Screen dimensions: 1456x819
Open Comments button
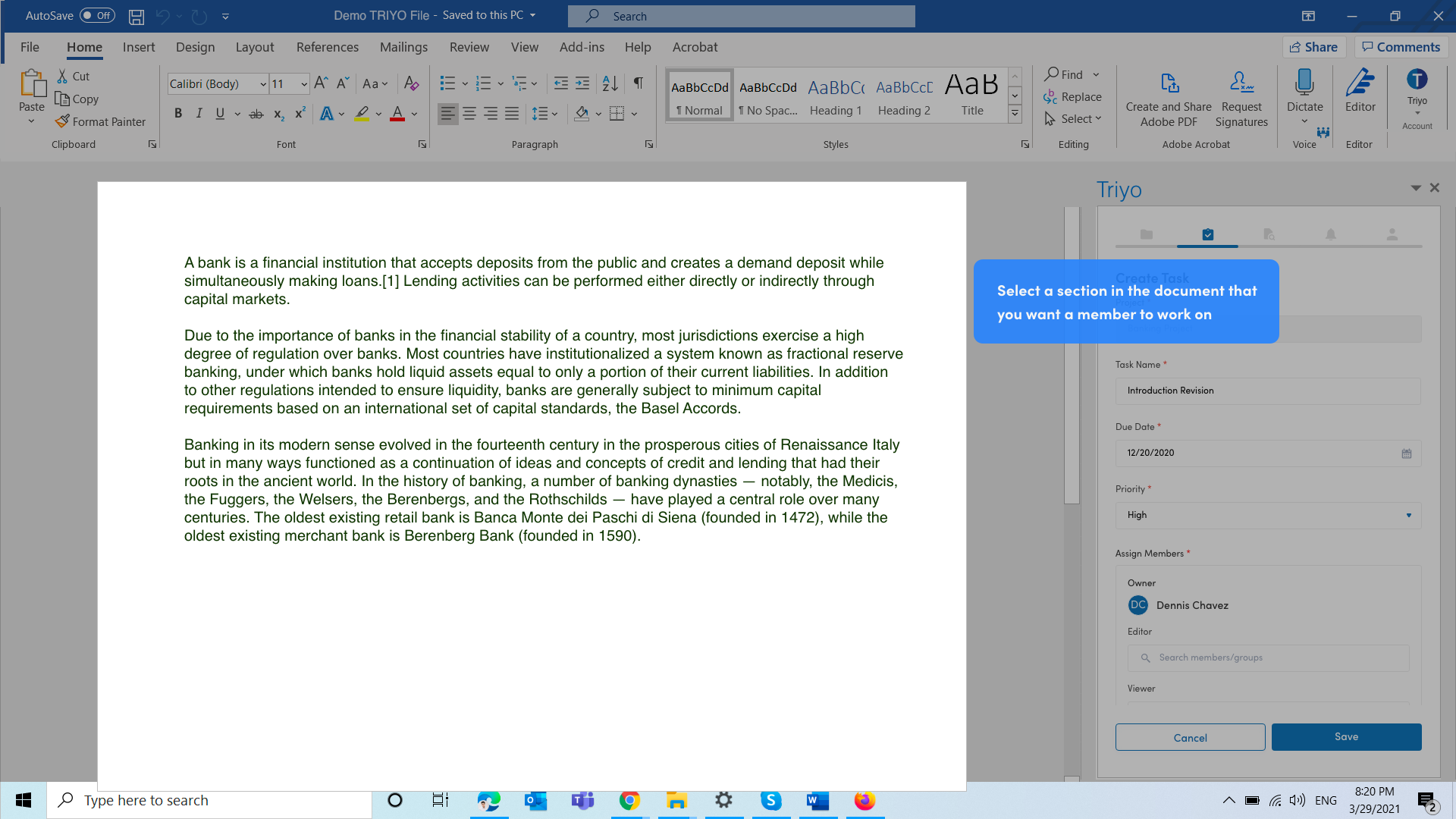[x=1401, y=47]
